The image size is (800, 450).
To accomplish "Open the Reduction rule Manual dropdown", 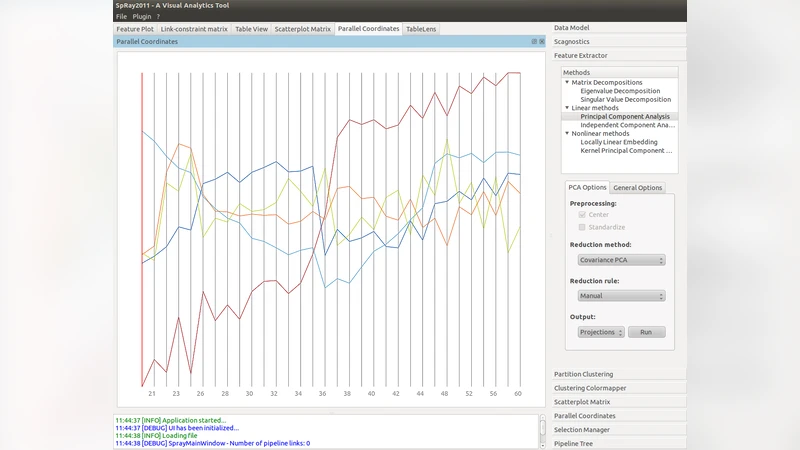I will 621,296.
